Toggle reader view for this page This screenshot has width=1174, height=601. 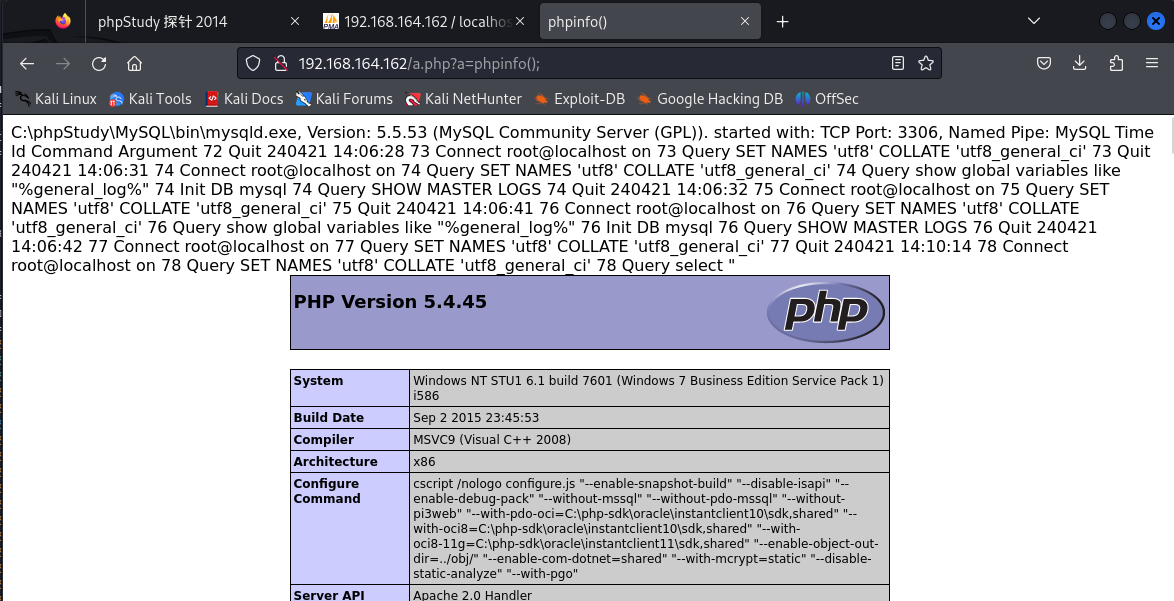pos(898,64)
